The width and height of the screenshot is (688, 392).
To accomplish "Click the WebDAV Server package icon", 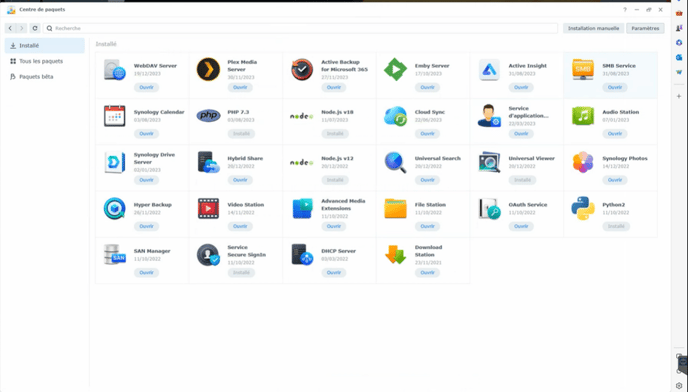I will pos(115,69).
